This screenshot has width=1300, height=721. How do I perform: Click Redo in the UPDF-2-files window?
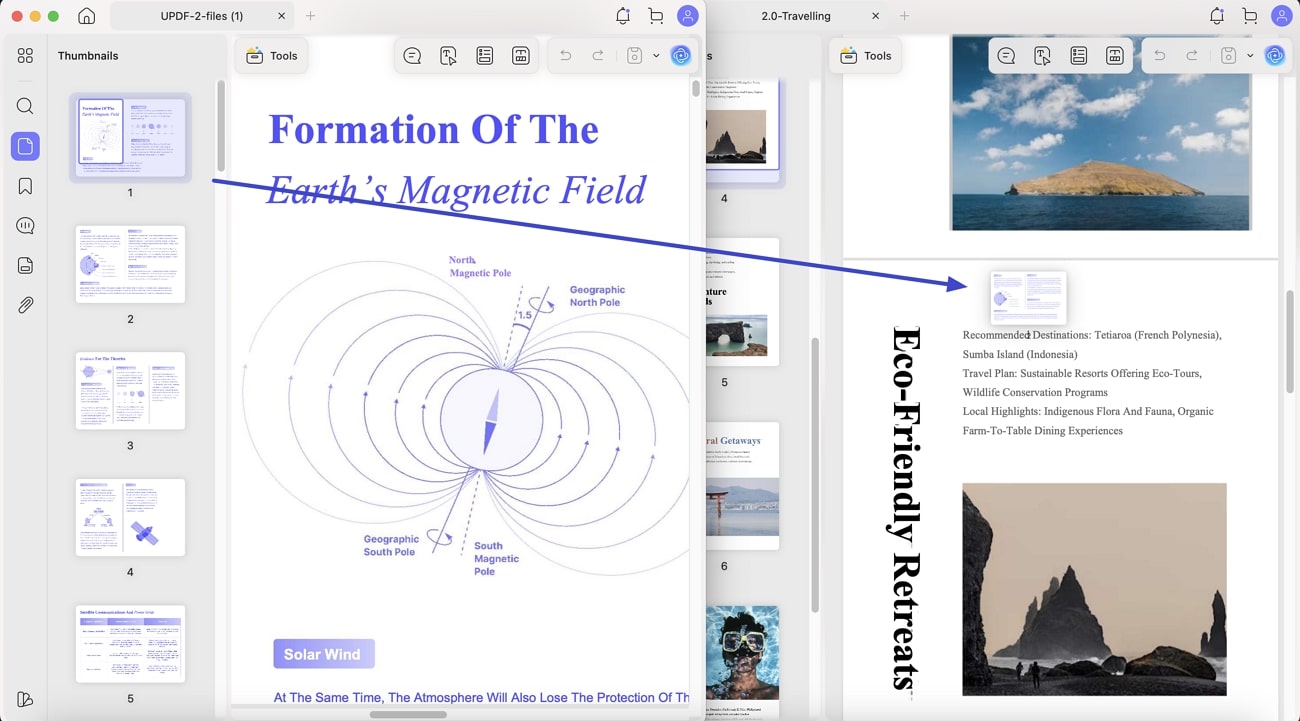598,56
